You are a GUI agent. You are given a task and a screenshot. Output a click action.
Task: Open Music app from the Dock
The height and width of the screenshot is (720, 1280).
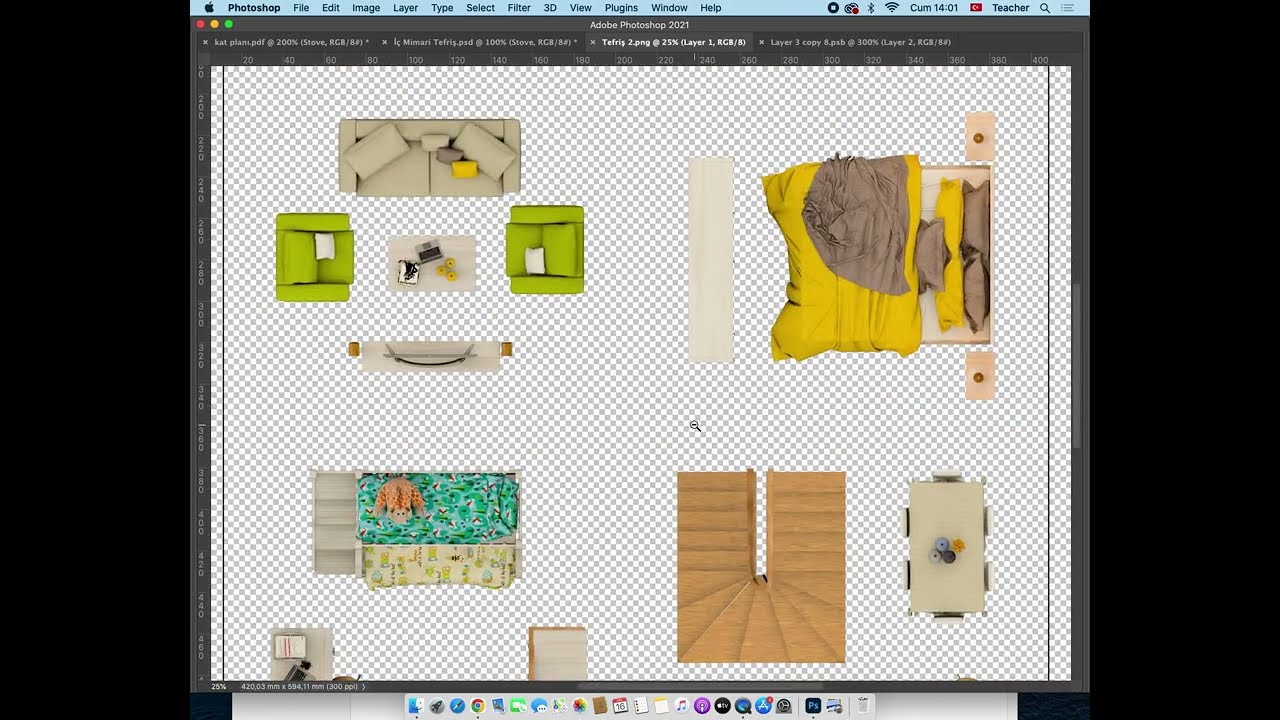click(x=682, y=706)
